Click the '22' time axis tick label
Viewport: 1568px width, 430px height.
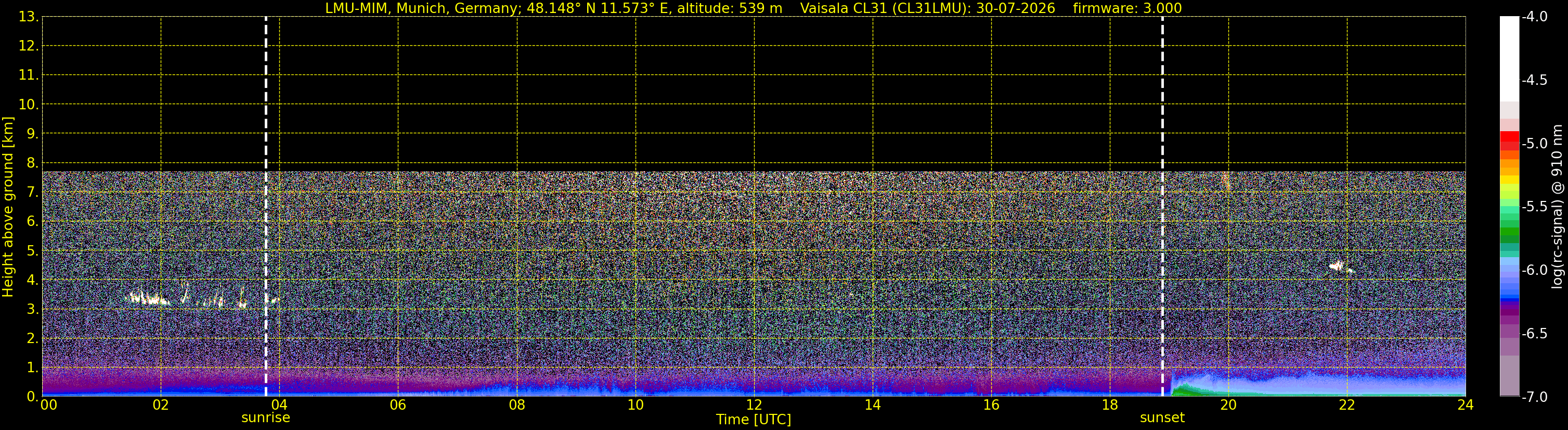(x=1347, y=405)
